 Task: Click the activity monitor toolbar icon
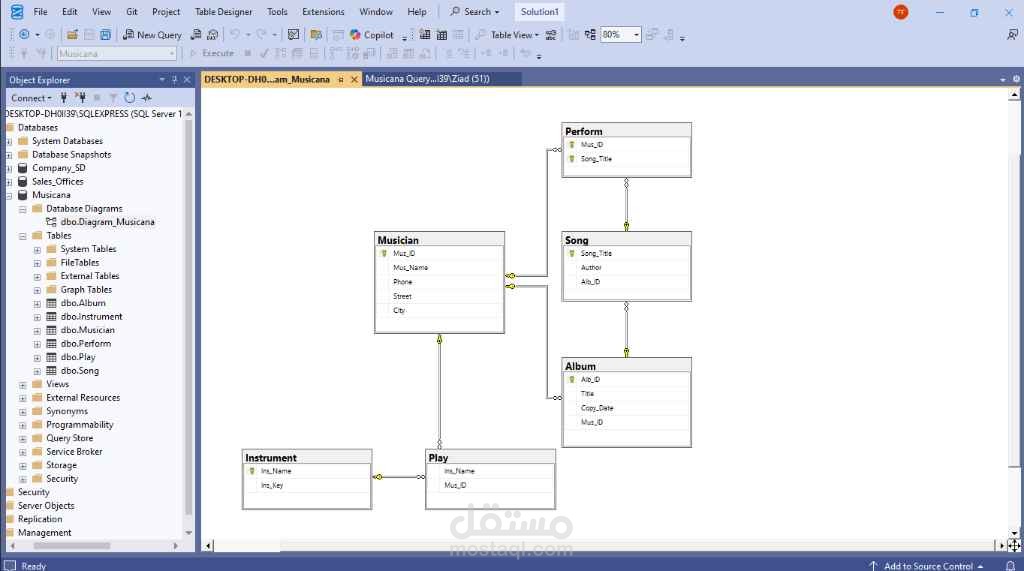(x=293, y=35)
